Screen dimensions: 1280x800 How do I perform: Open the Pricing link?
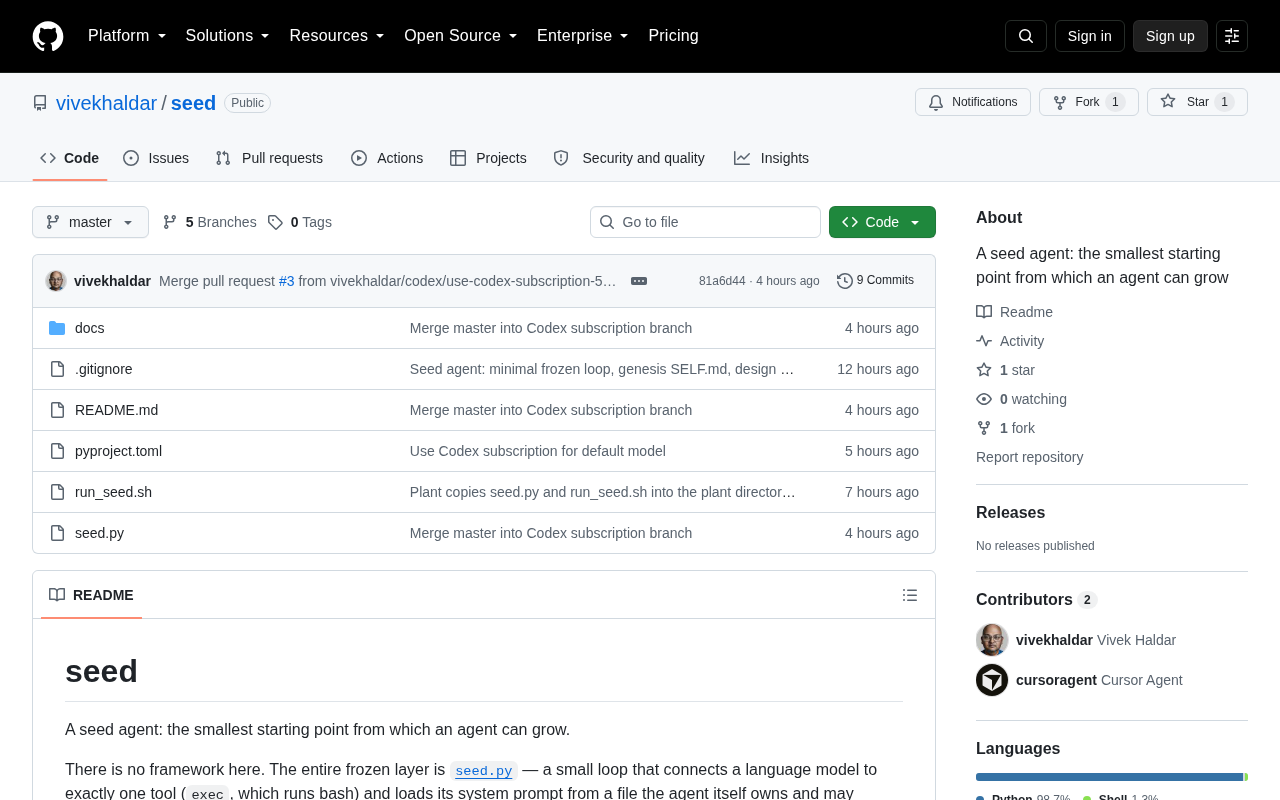pos(674,36)
